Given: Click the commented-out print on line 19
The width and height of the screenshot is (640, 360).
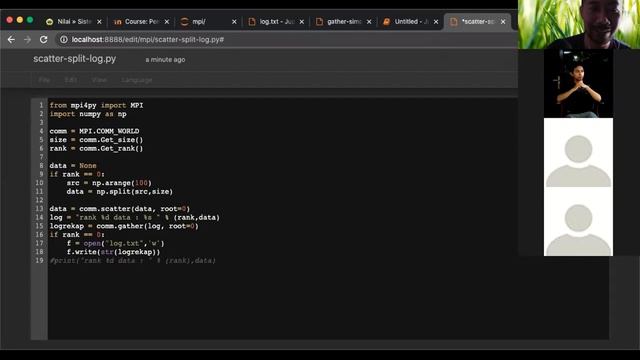Looking at the screenshot, I should point(133,260).
